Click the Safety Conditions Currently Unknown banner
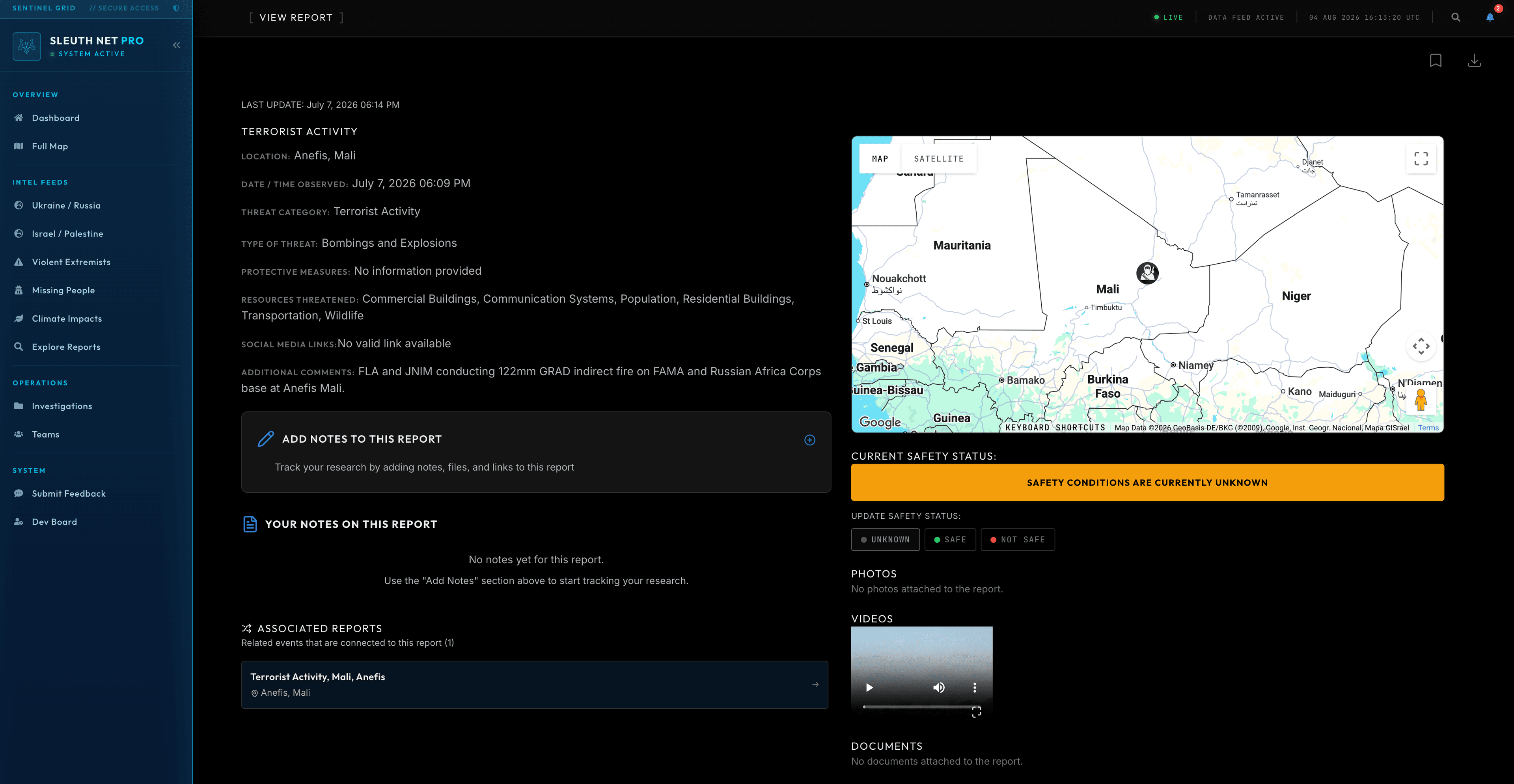The height and width of the screenshot is (784, 1514). click(1147, 482)
